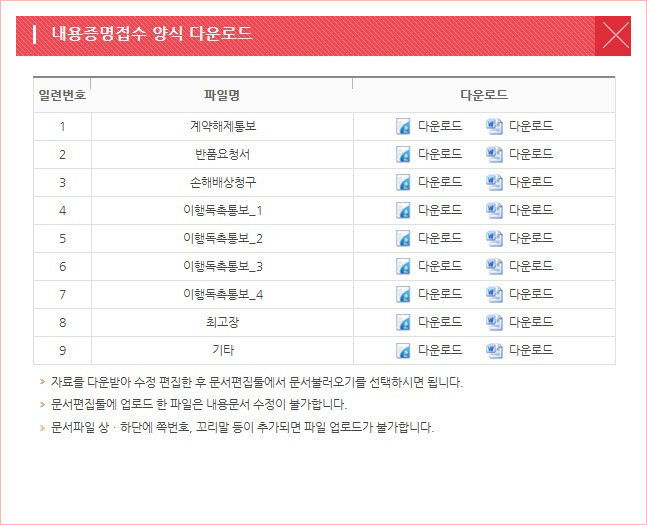This screenshot has height=525, width=647.
Task: Click the HWP file icon for 손해배상청구
Action: click(x=403, y=182)
